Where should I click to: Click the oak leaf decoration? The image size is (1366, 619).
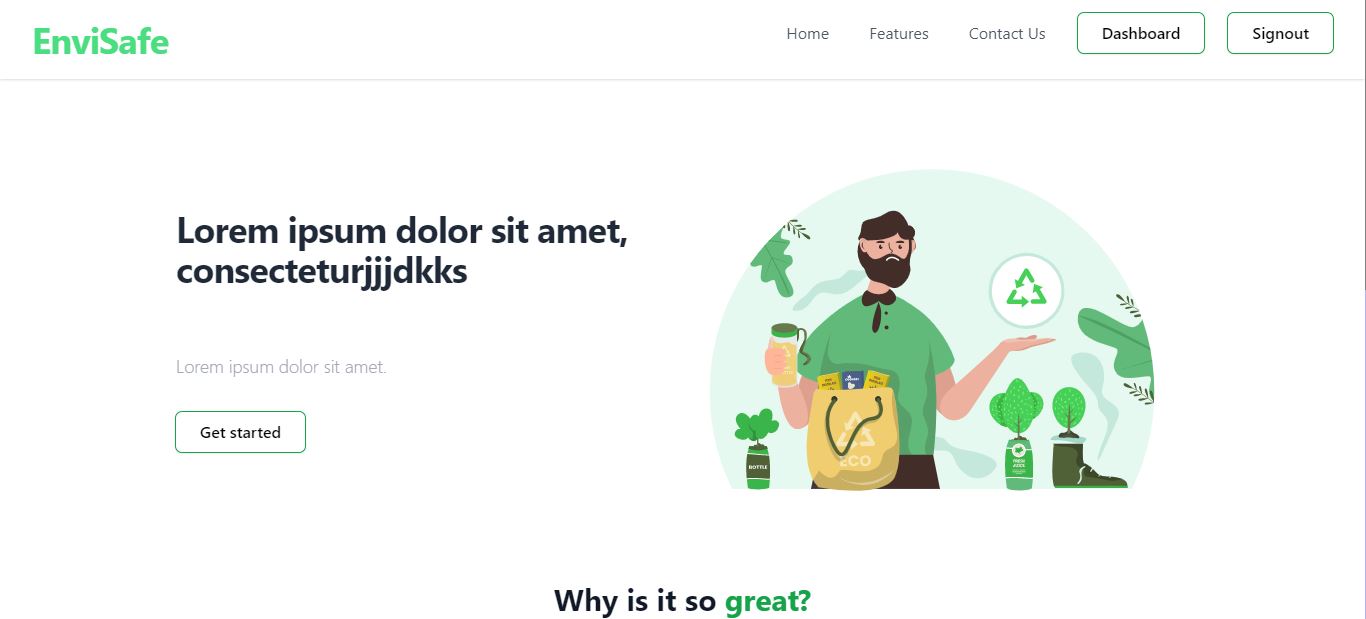[x=772, y=262]
